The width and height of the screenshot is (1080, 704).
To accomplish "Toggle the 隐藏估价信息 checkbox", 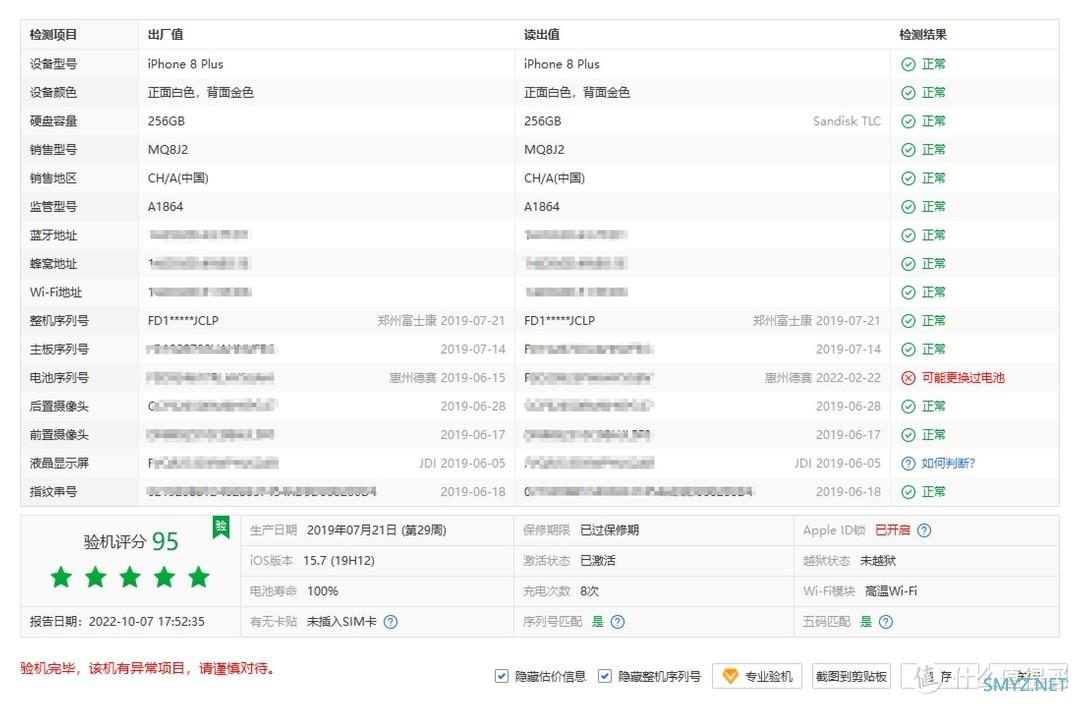I will (x=501, y=676).
